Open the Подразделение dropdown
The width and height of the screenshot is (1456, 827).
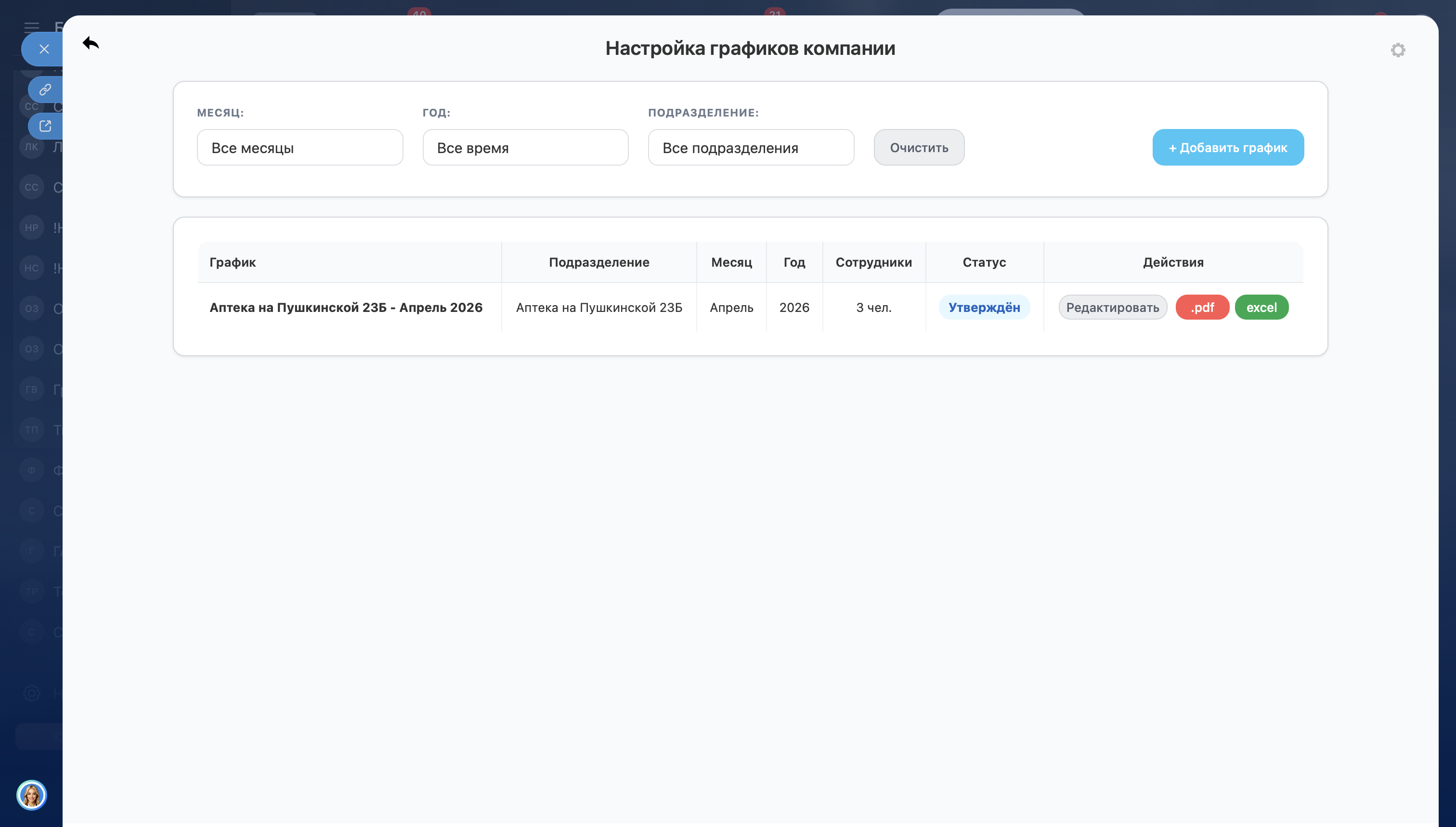(x=751, y=148)
